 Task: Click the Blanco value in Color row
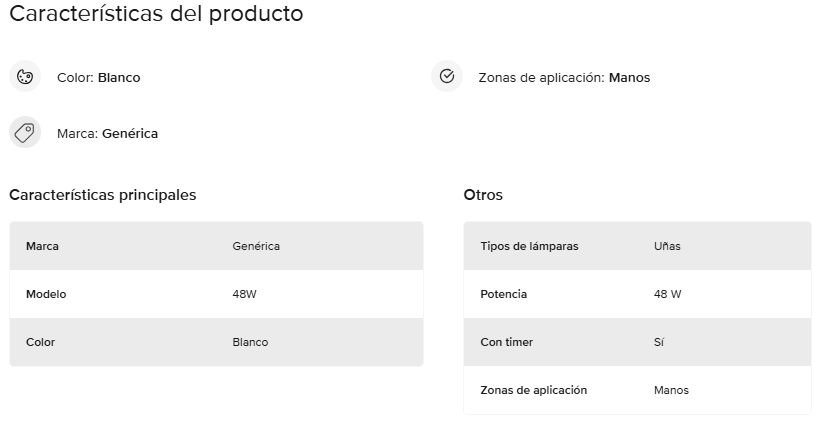(x=250, y=342)
